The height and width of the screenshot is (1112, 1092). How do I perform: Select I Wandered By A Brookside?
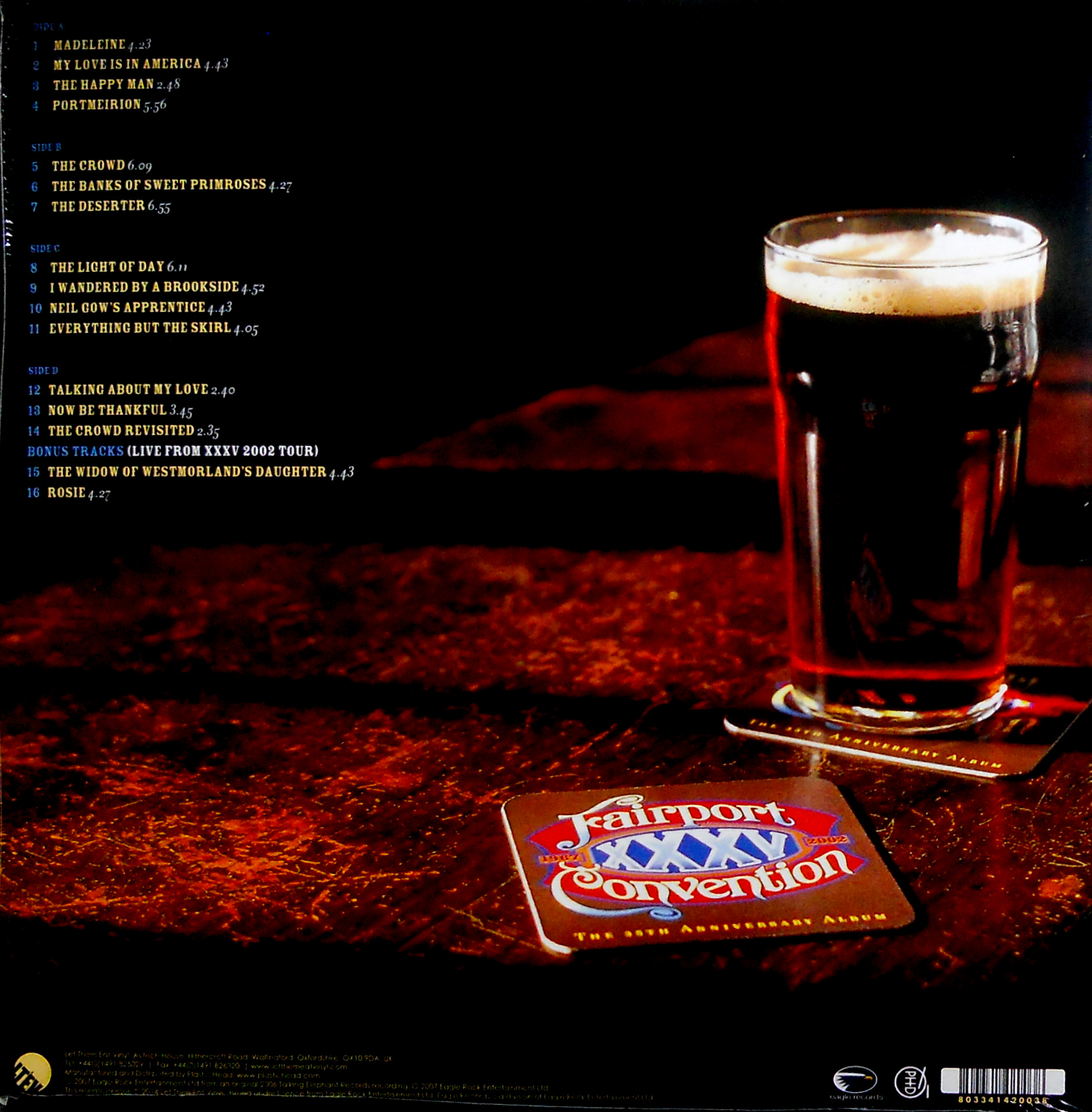coord(147,288)
